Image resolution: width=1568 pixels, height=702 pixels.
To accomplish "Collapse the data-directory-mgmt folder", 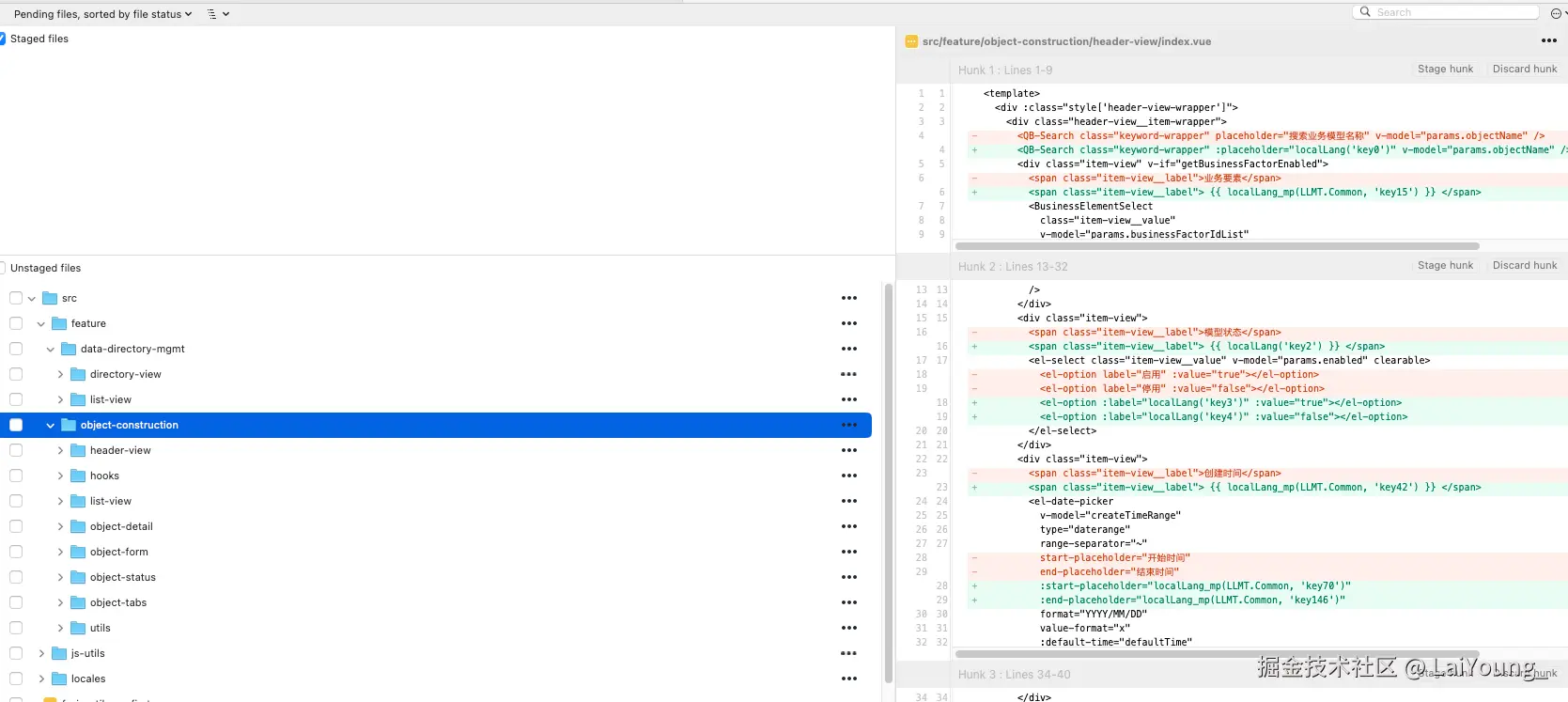I will (51, 349).
